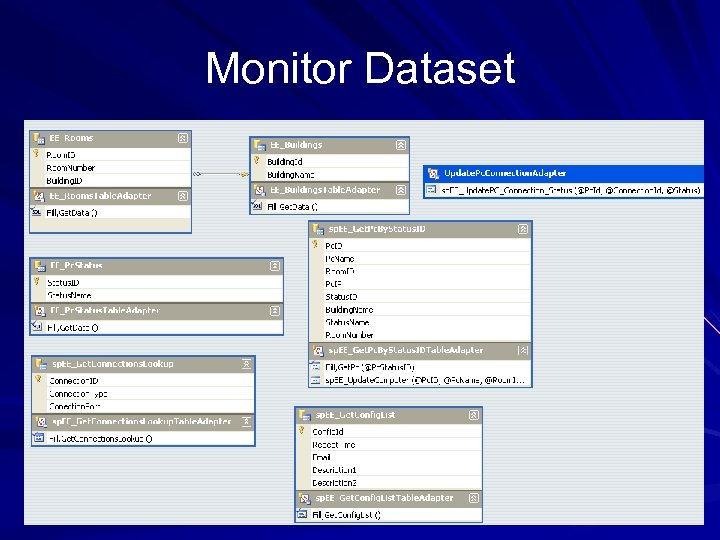720x540 pixels.
Task: Collapse the spEE_GetPcByStatusIDTableAdapter section
Action: point(523,350)
